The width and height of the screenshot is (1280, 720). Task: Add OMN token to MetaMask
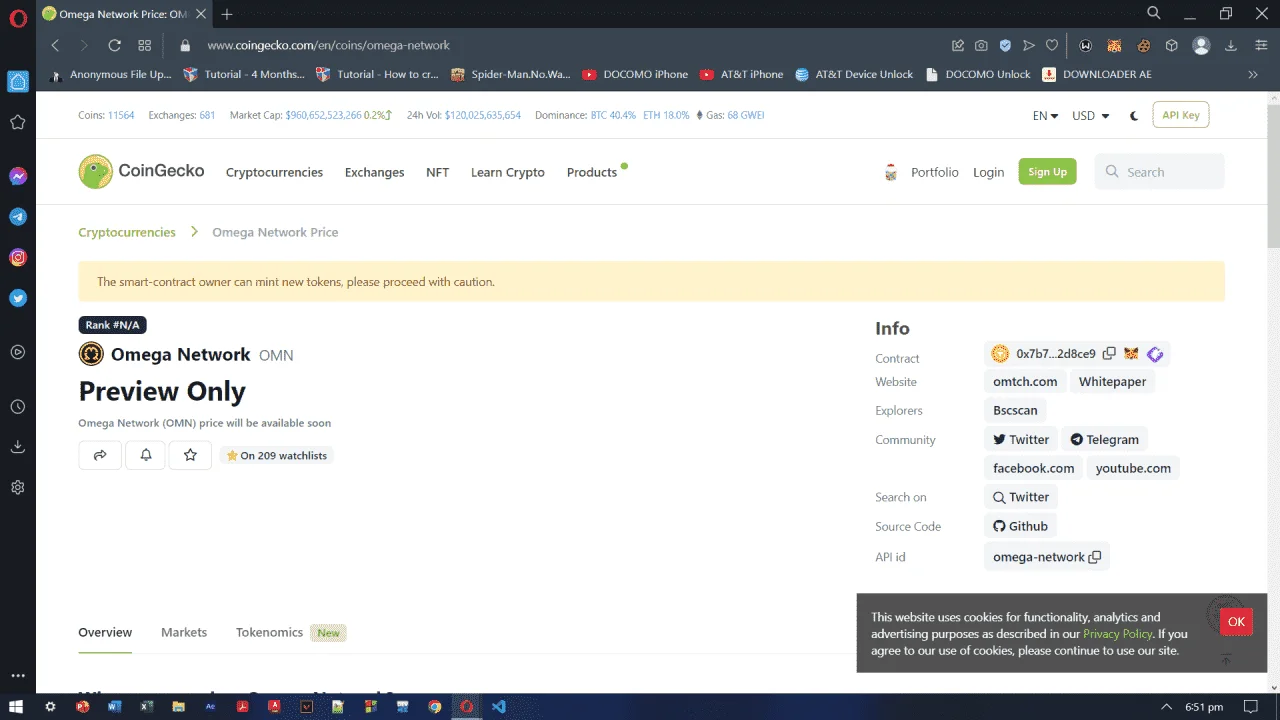pyautogui.click(x=1131, y=354)
